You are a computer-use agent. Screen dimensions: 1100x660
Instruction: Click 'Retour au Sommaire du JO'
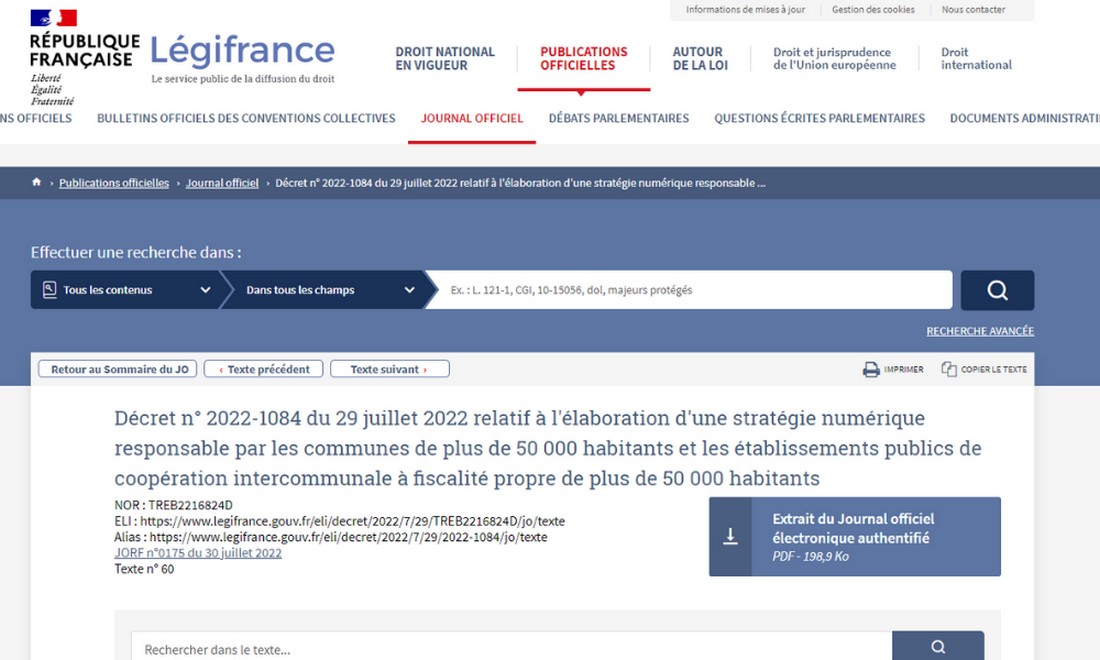[117, 368]
